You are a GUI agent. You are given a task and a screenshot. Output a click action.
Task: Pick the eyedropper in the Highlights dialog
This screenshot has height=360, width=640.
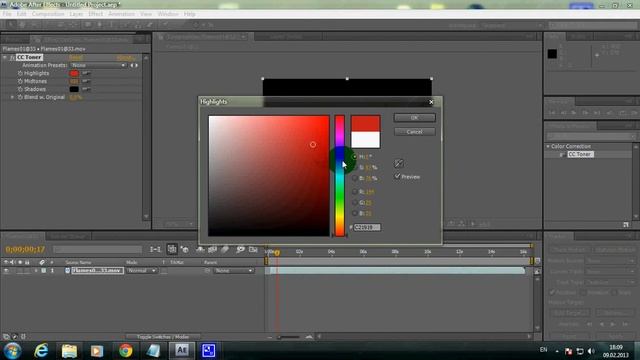(399, 164)
